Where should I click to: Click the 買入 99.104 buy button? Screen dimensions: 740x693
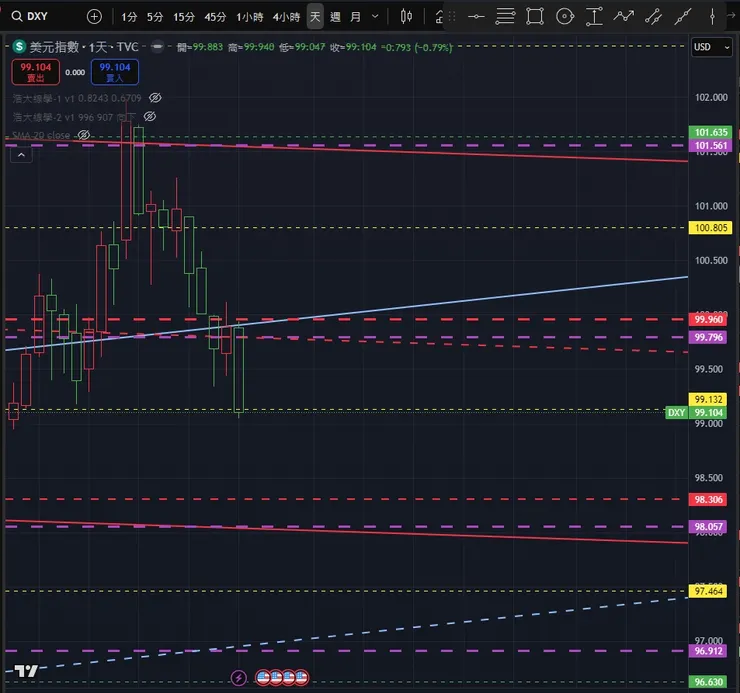point(115,72)
